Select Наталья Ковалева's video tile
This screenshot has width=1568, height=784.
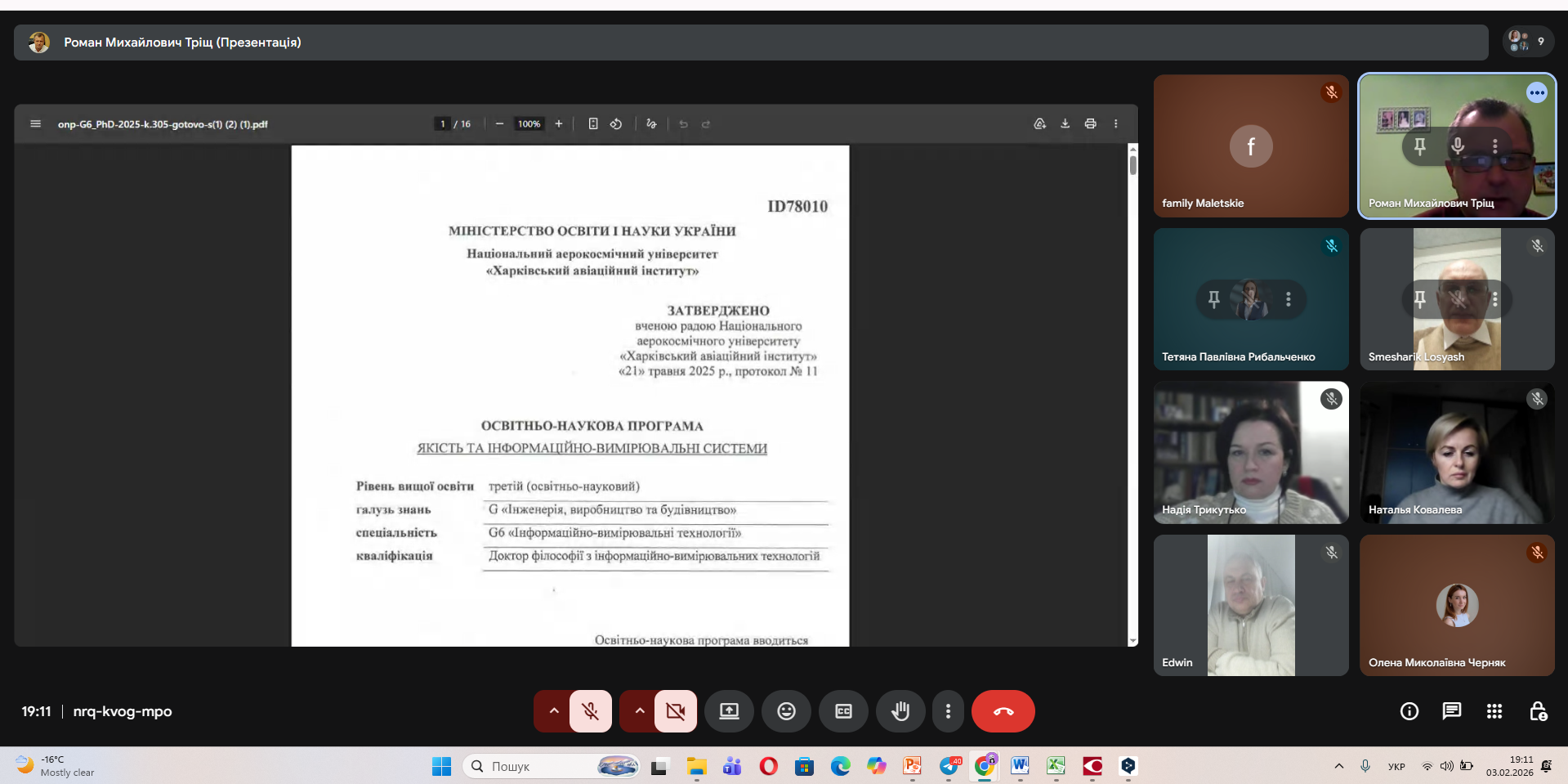[1457, 452]
